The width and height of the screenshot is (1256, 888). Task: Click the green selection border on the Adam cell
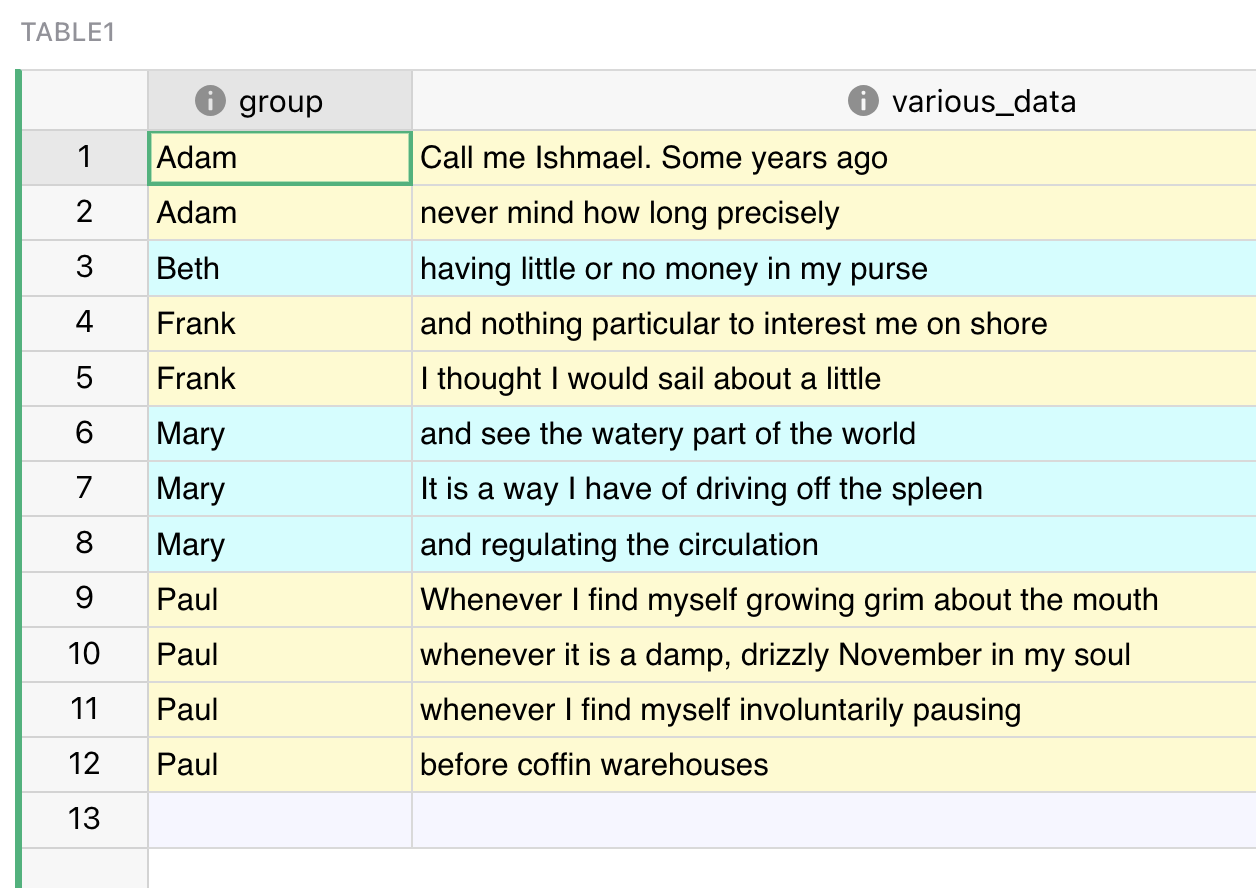click(x=280, y=132)
